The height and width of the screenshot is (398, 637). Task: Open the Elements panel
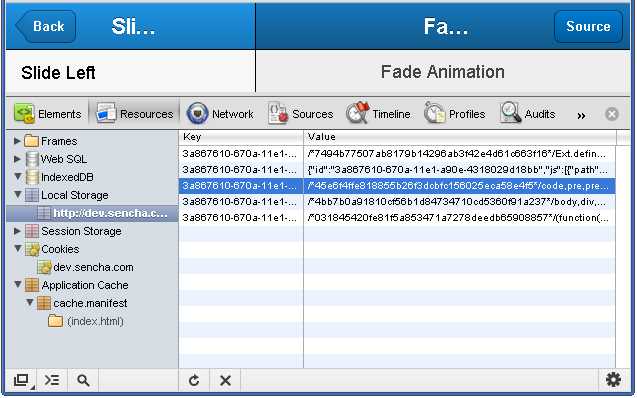tap(48, 114)
